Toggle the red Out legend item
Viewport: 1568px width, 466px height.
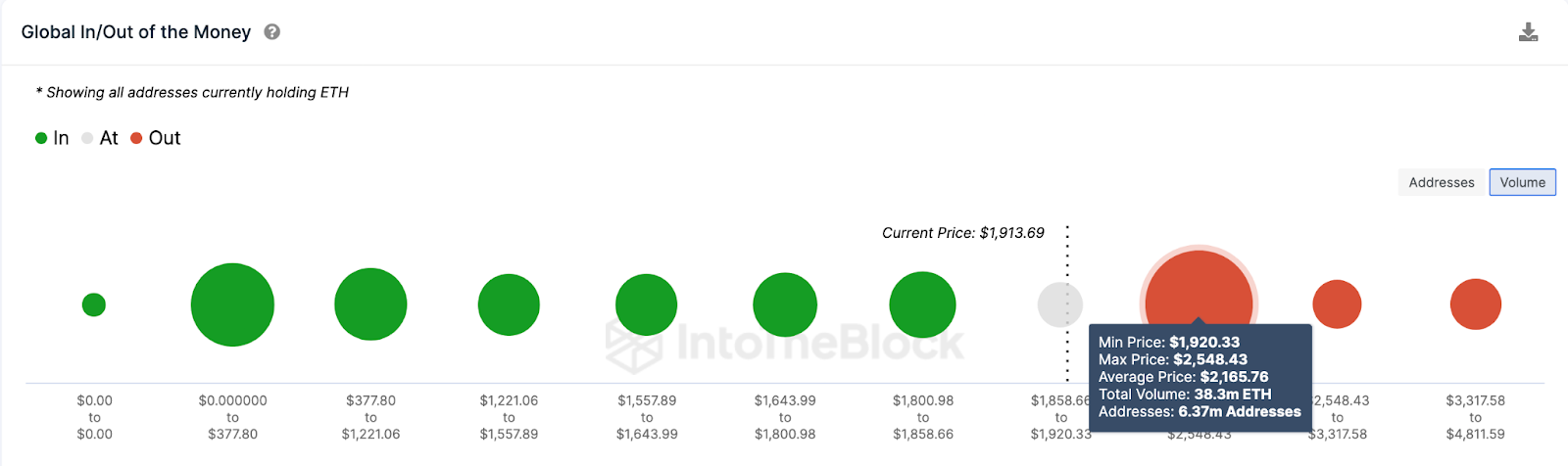[x=156, y=138]
